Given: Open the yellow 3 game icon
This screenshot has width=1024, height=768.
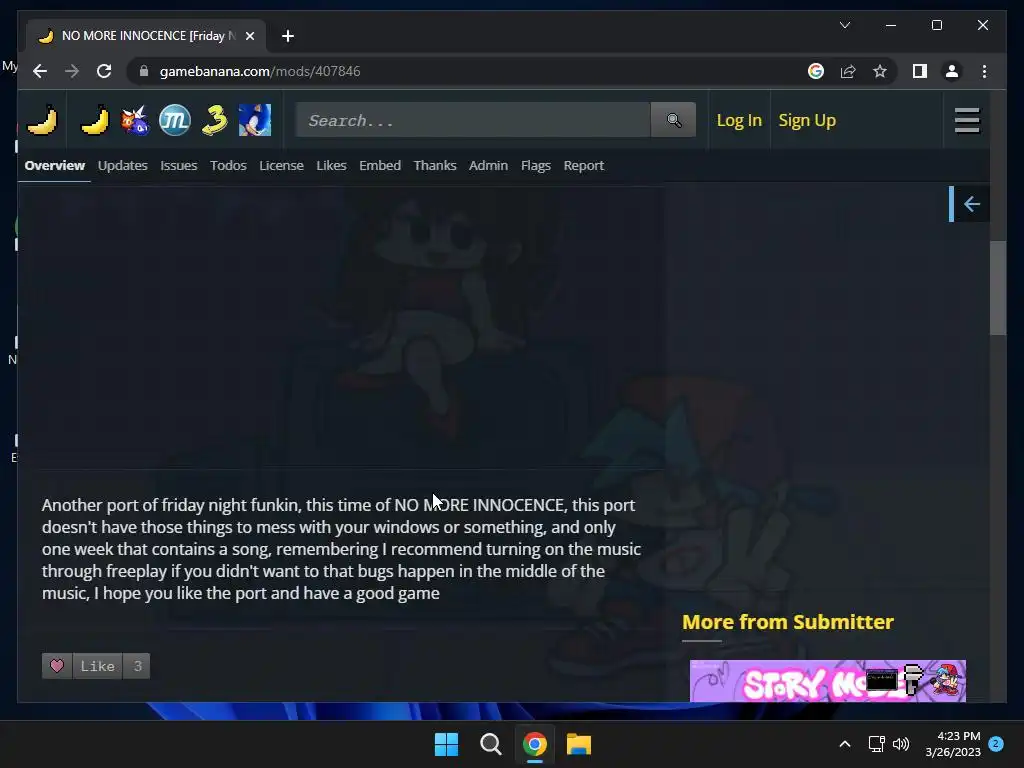Looking at the screenshot, I should click(x=215, y=120).
